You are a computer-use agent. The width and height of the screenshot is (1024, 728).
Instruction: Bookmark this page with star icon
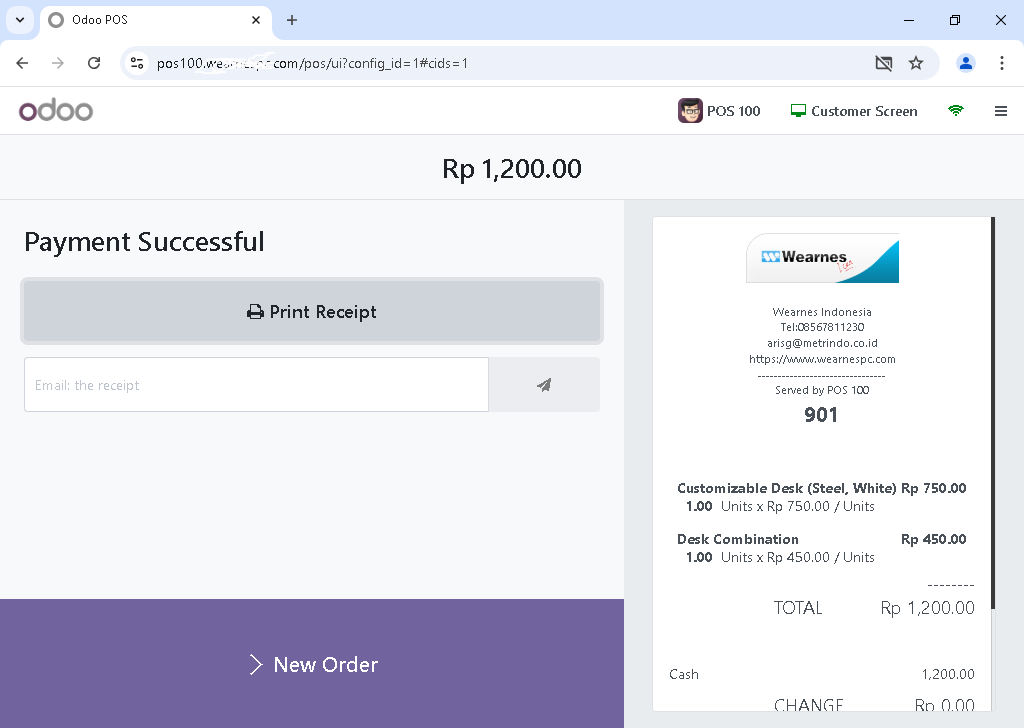click(x=916, y=63)
